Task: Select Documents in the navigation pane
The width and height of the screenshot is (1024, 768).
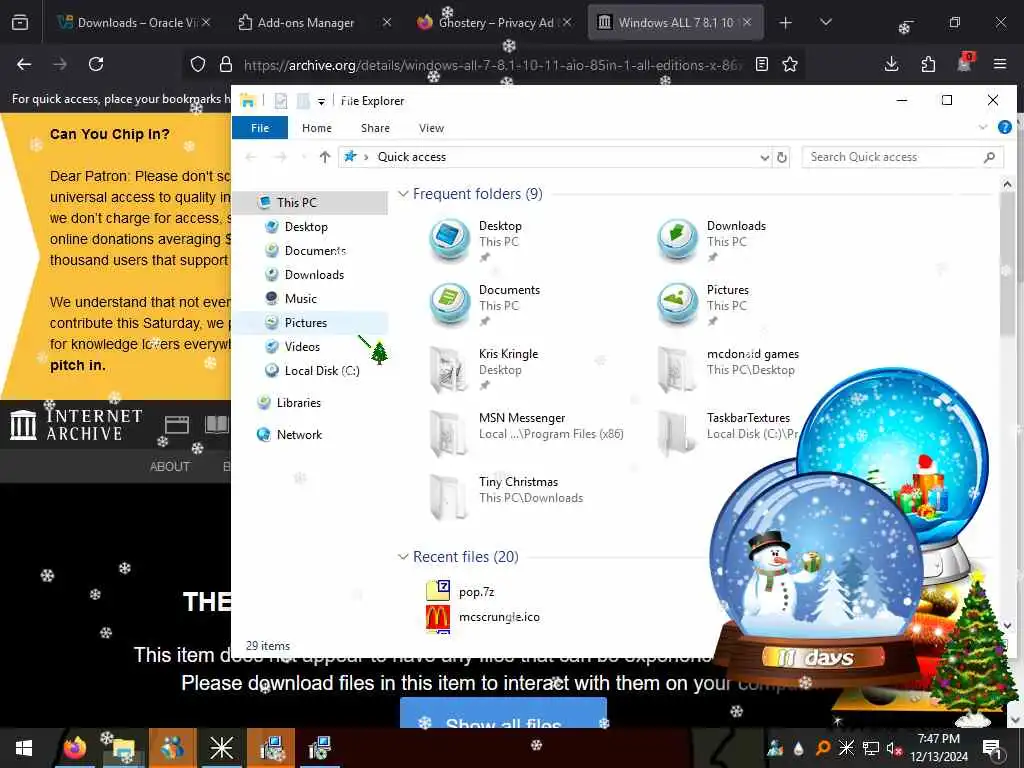Action: 315,251
